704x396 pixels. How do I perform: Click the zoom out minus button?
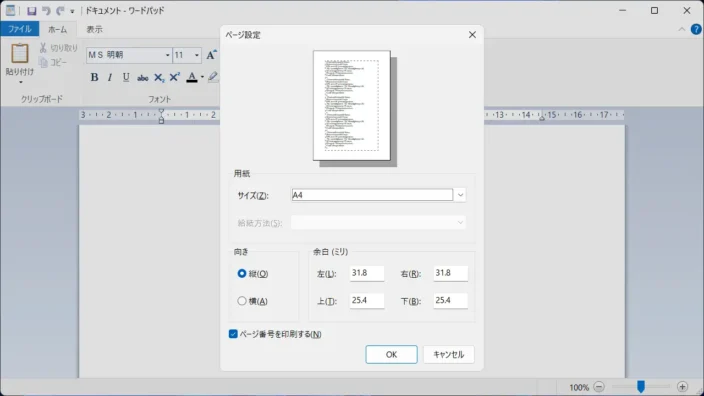pyautogui.click(x=598, y=387)
